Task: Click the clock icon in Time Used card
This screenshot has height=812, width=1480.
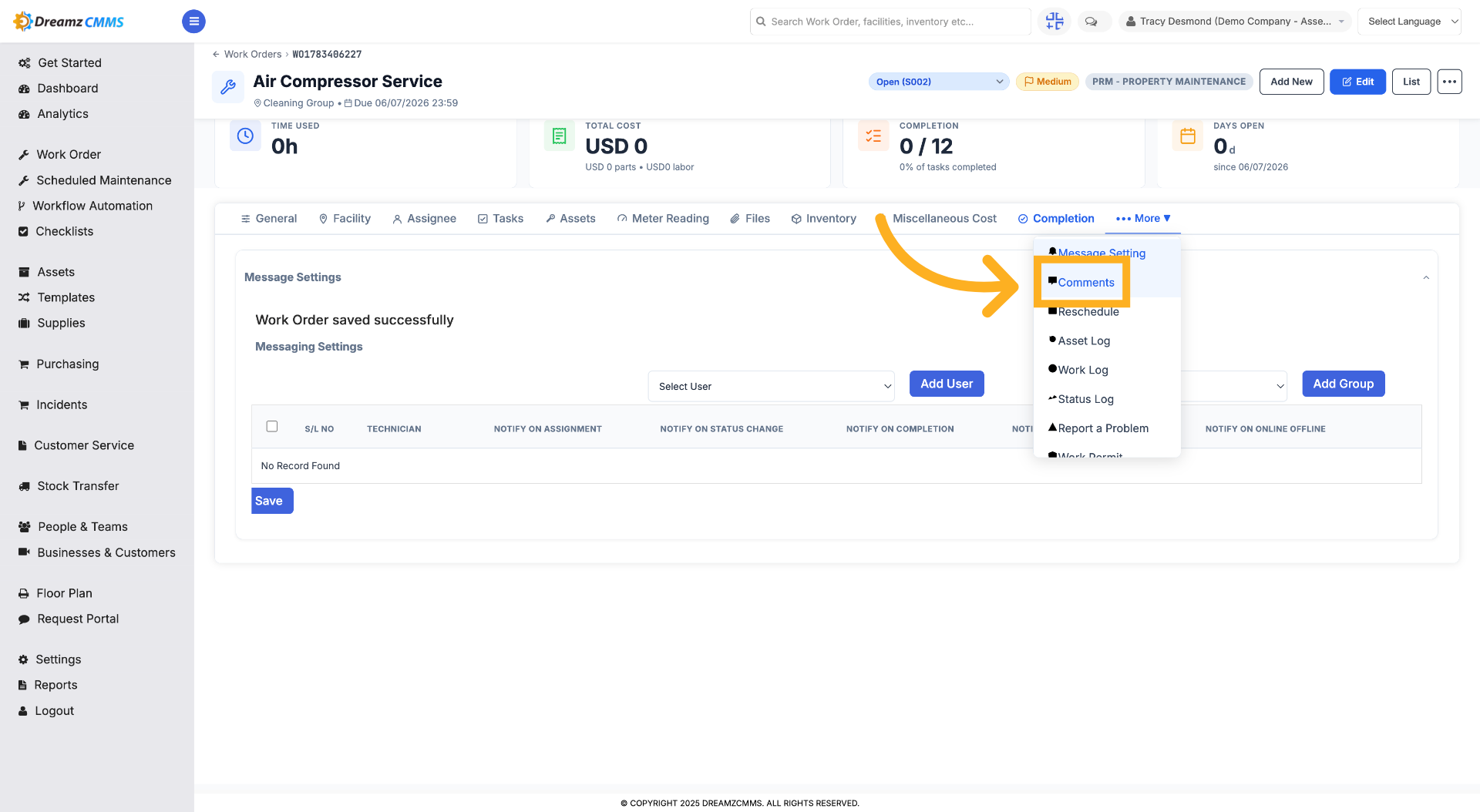Action: tap(245, 136)
